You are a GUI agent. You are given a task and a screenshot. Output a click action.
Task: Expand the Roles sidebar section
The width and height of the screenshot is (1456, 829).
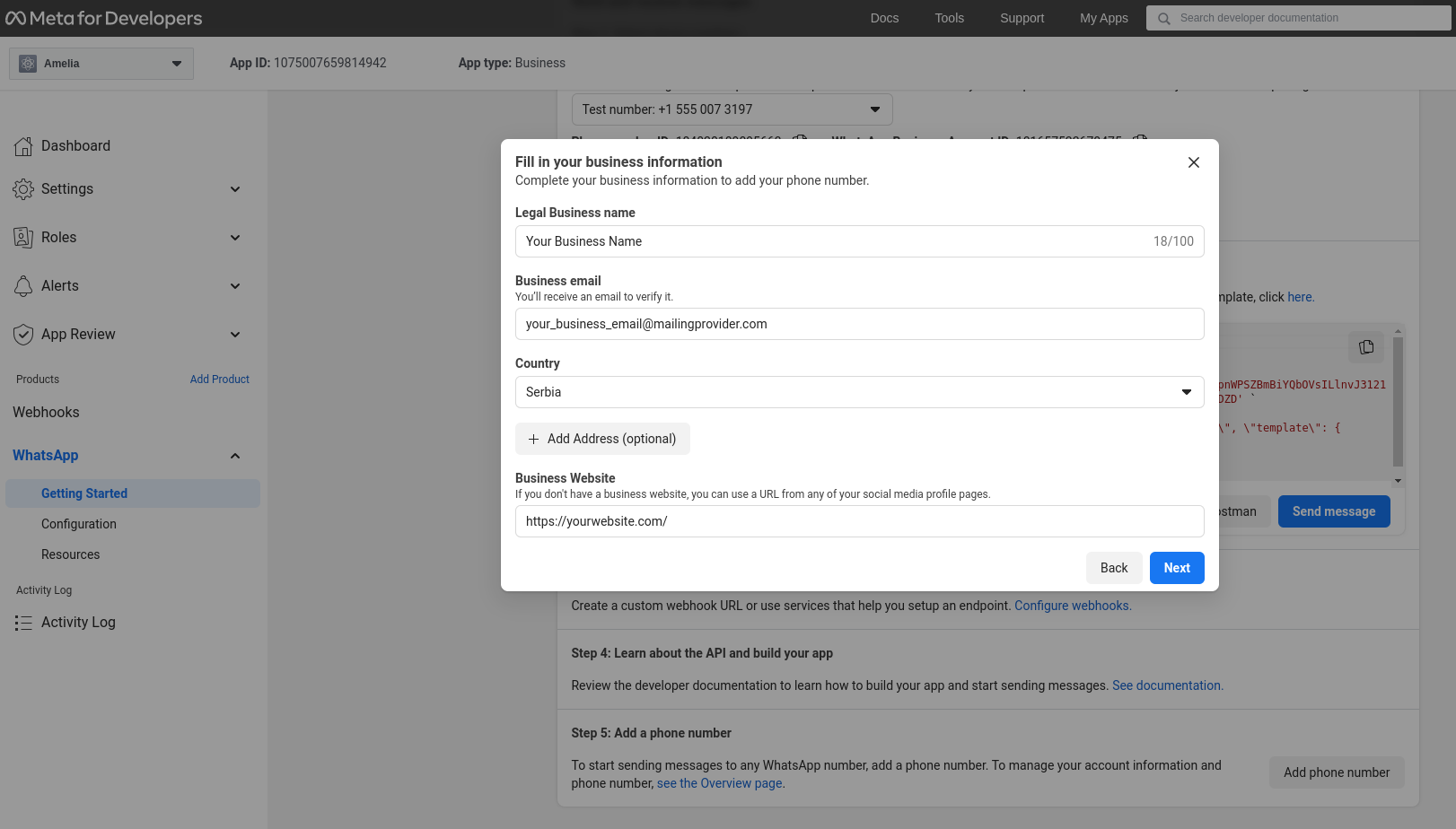point(235,238)
